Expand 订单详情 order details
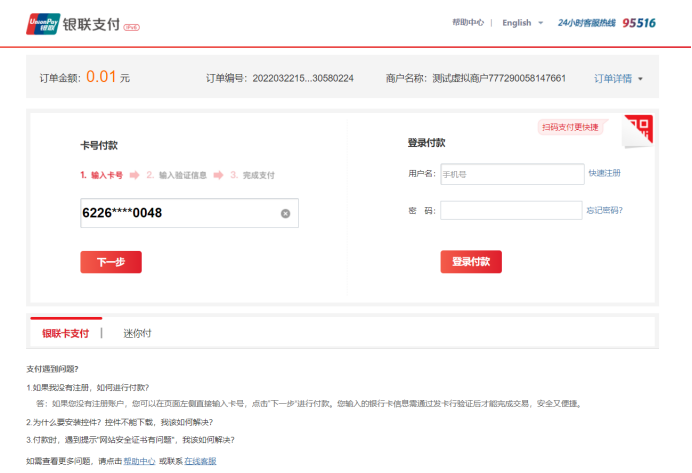 [618, 78]
